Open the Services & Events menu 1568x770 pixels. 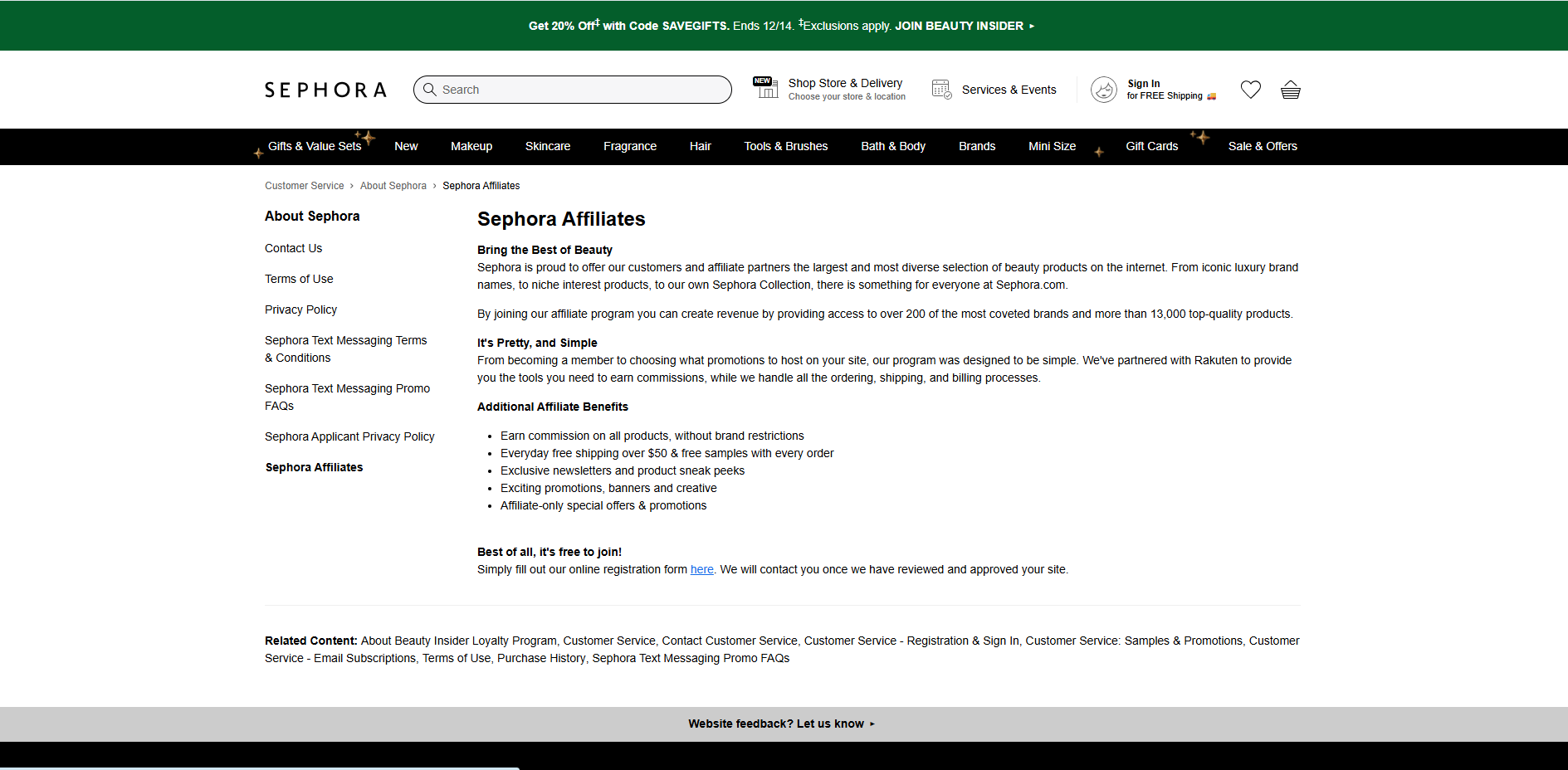pos(1009,90)
